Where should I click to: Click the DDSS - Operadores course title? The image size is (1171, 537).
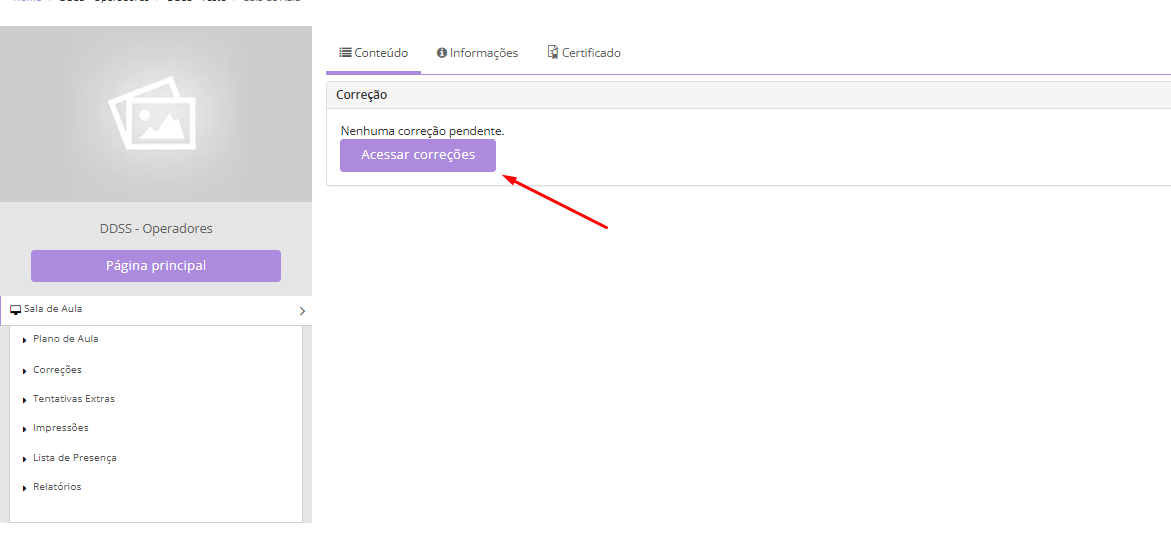click(155, 229)
